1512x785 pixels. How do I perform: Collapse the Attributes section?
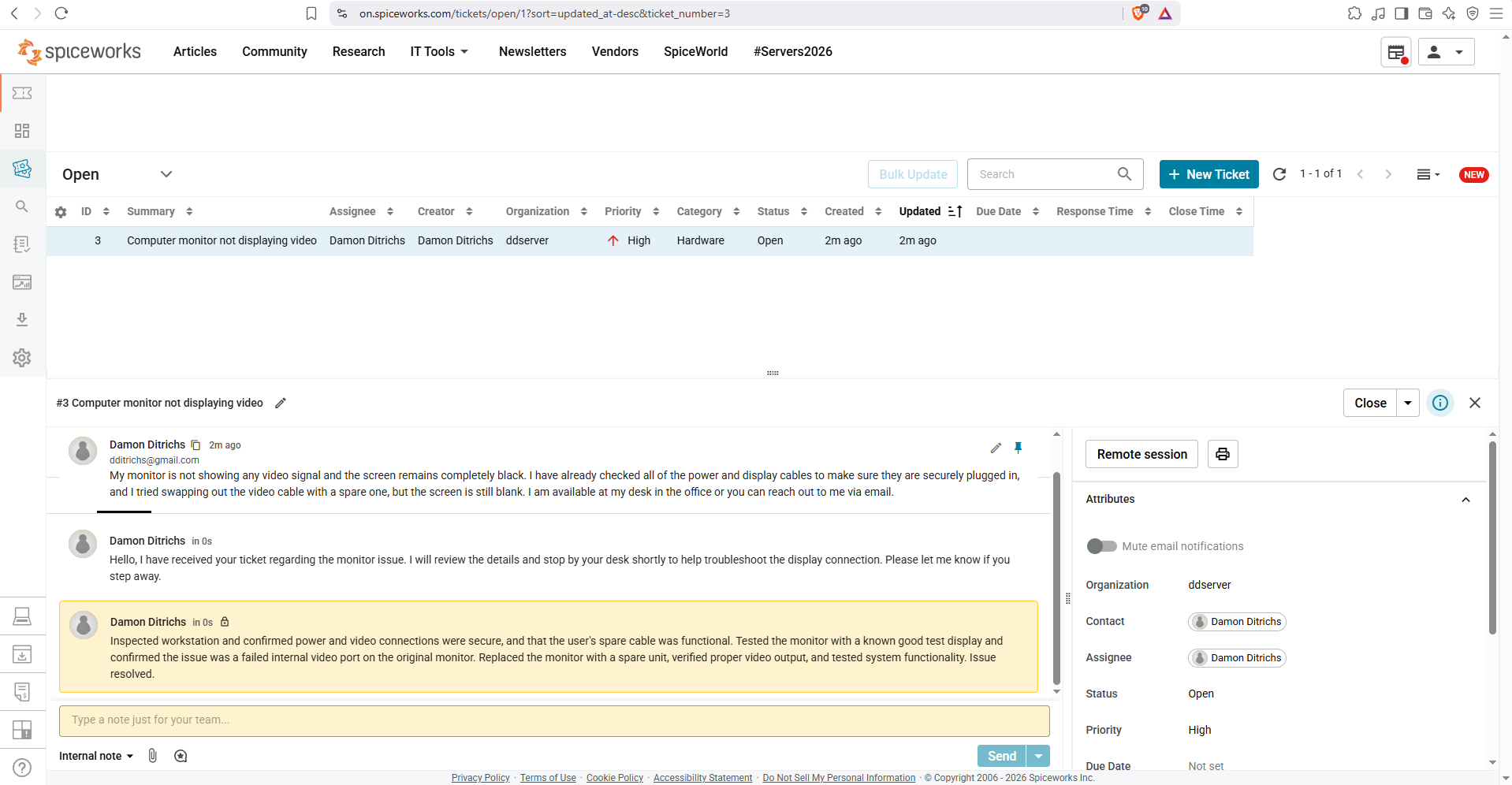tap(1465, 500)
